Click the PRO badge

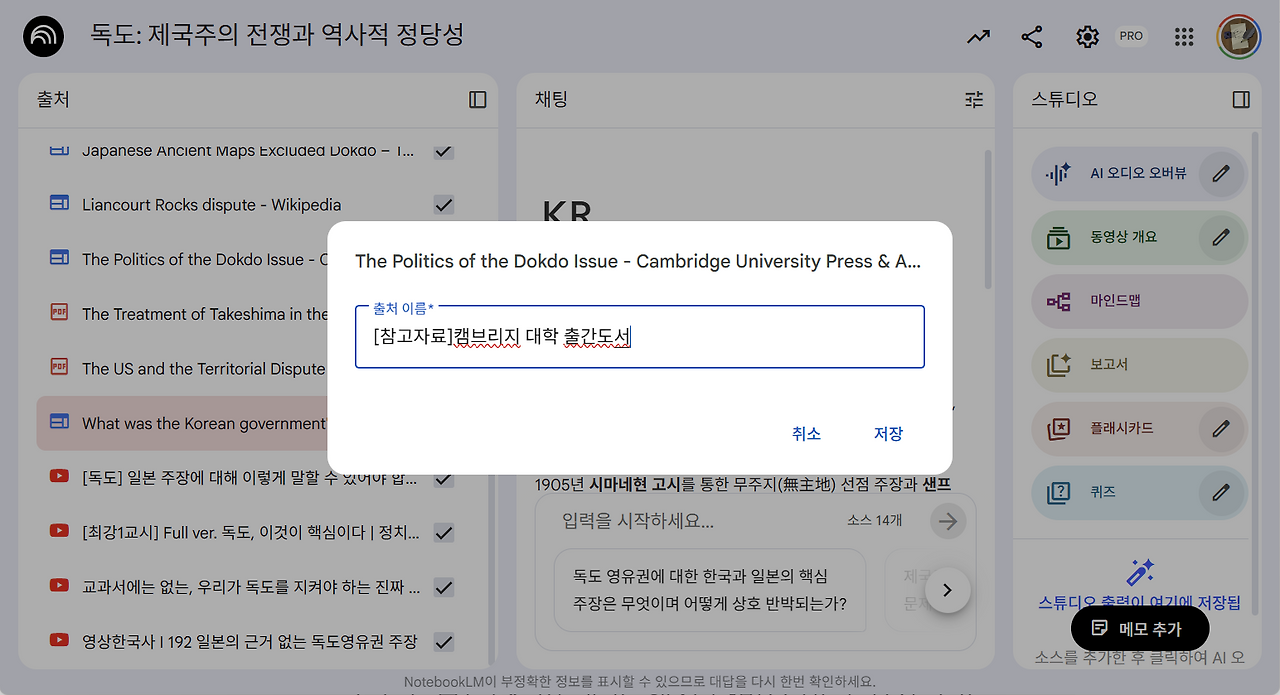pyautogui.click(x=1131, y=36)
